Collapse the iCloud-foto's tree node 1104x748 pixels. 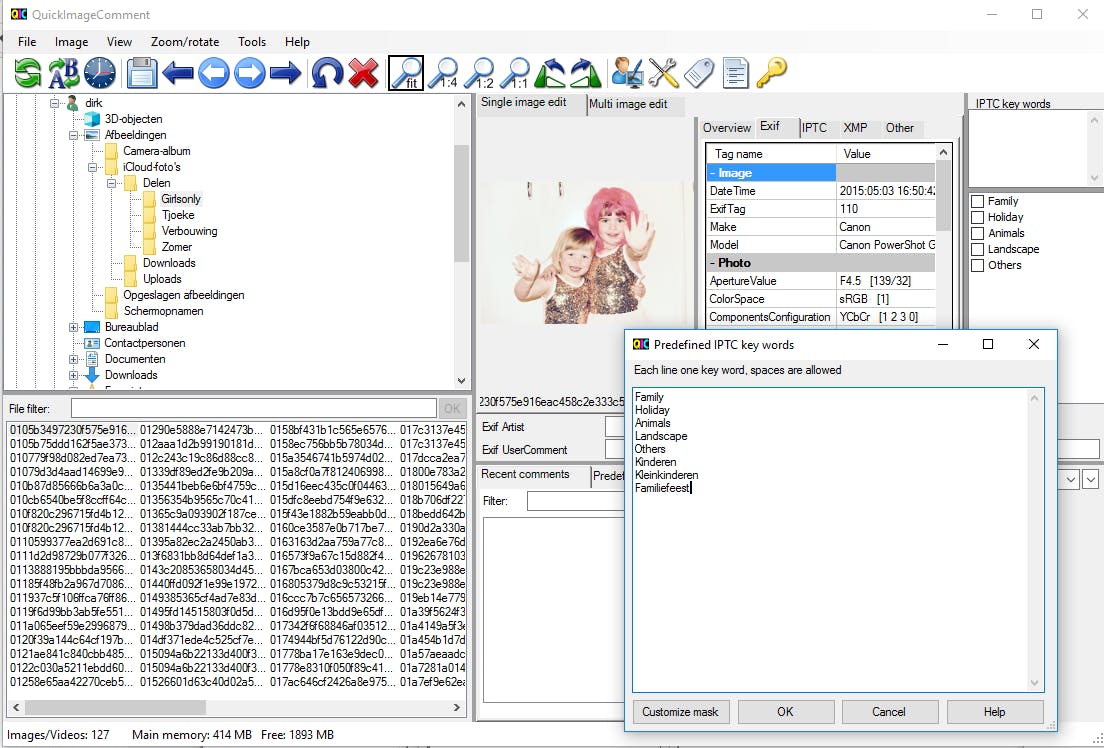click(92, 168)
